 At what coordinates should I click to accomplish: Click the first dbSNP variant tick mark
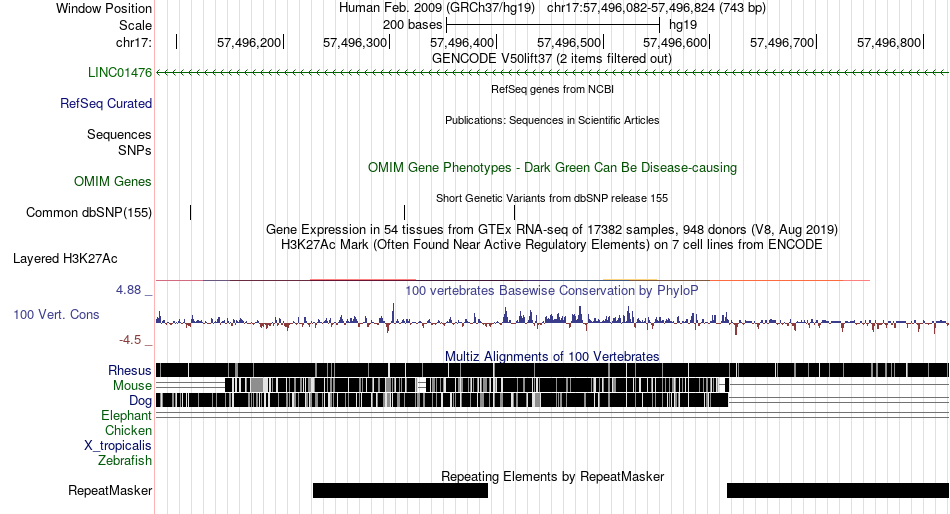[x=191, y=212]
